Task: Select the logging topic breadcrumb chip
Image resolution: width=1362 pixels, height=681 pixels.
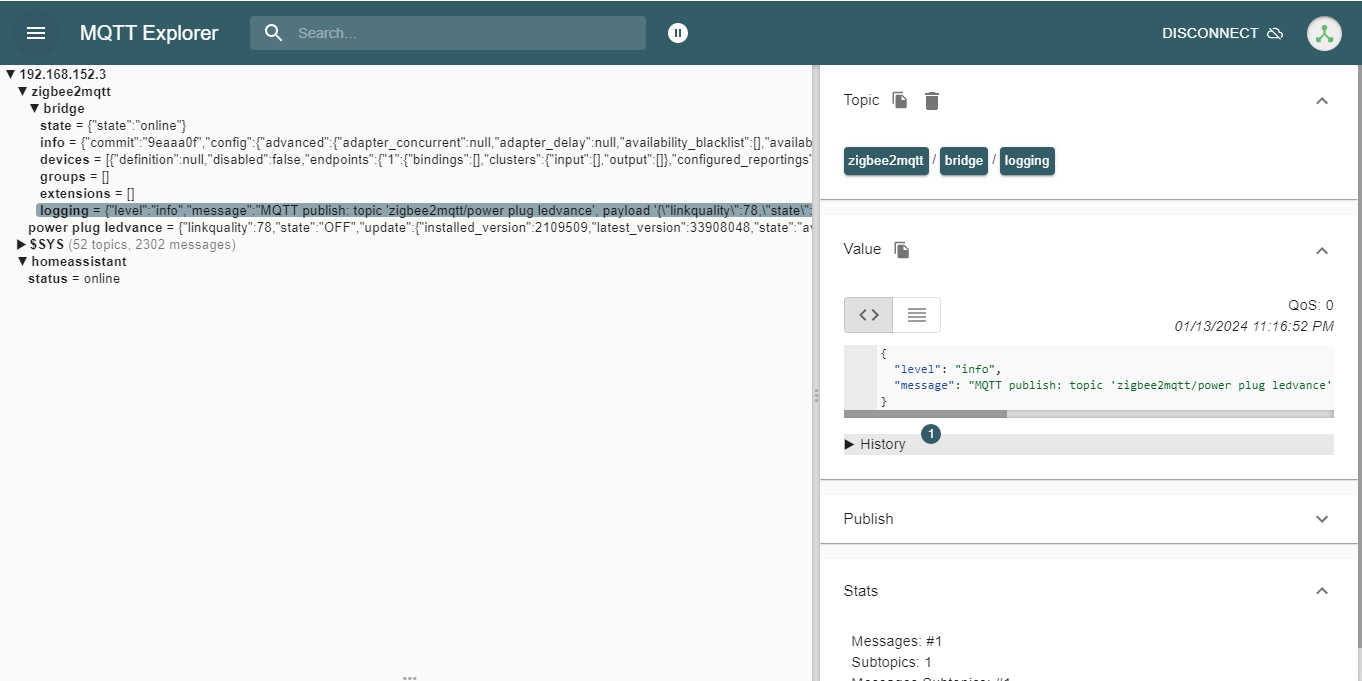Action: pyautogui.click(x=1027, y=161)
